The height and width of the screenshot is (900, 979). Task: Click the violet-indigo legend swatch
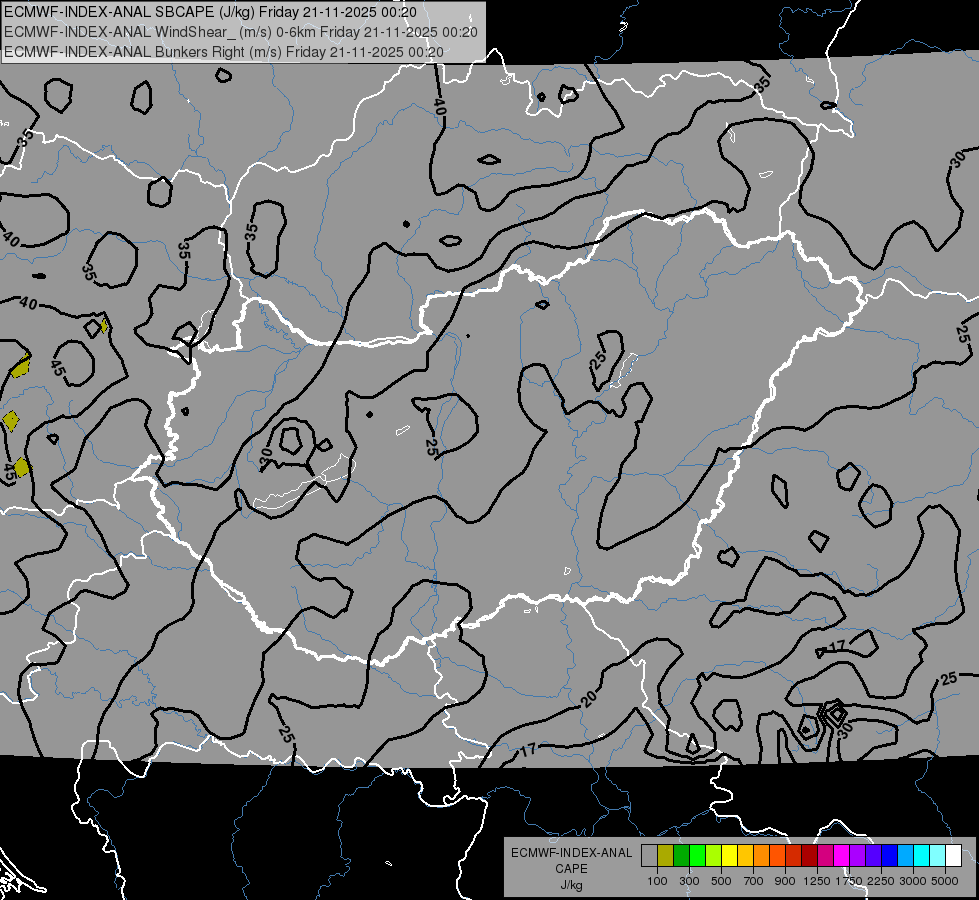coord(873,856)
